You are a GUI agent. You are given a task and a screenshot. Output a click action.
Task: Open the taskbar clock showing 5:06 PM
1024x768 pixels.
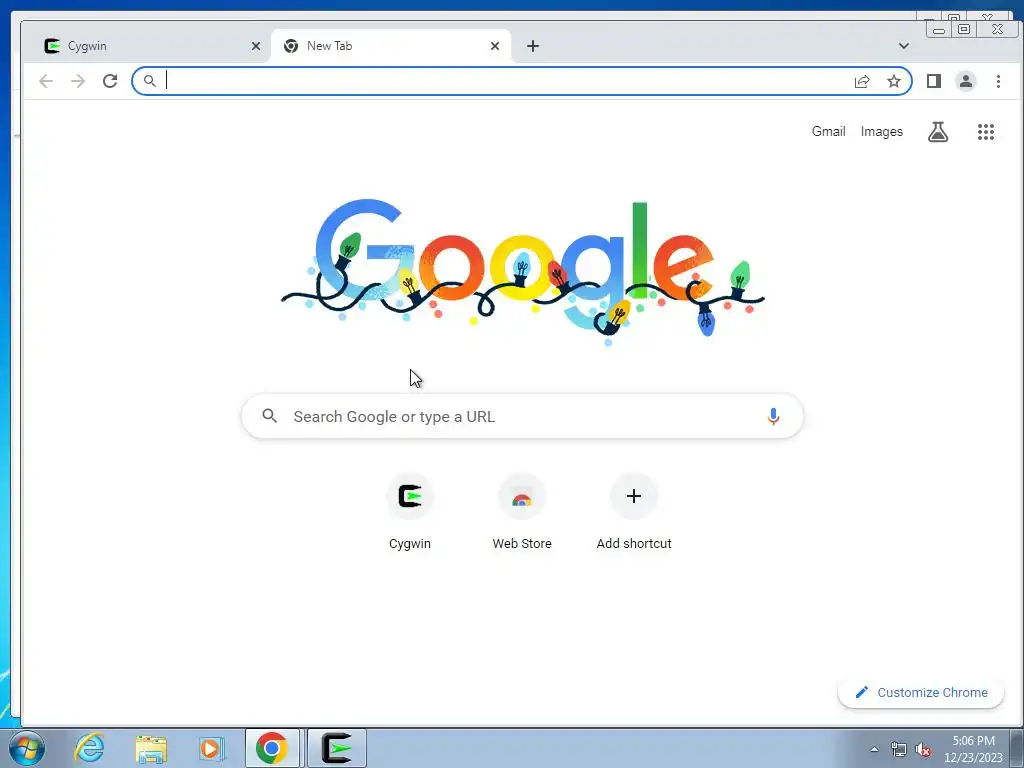[973, 749]
